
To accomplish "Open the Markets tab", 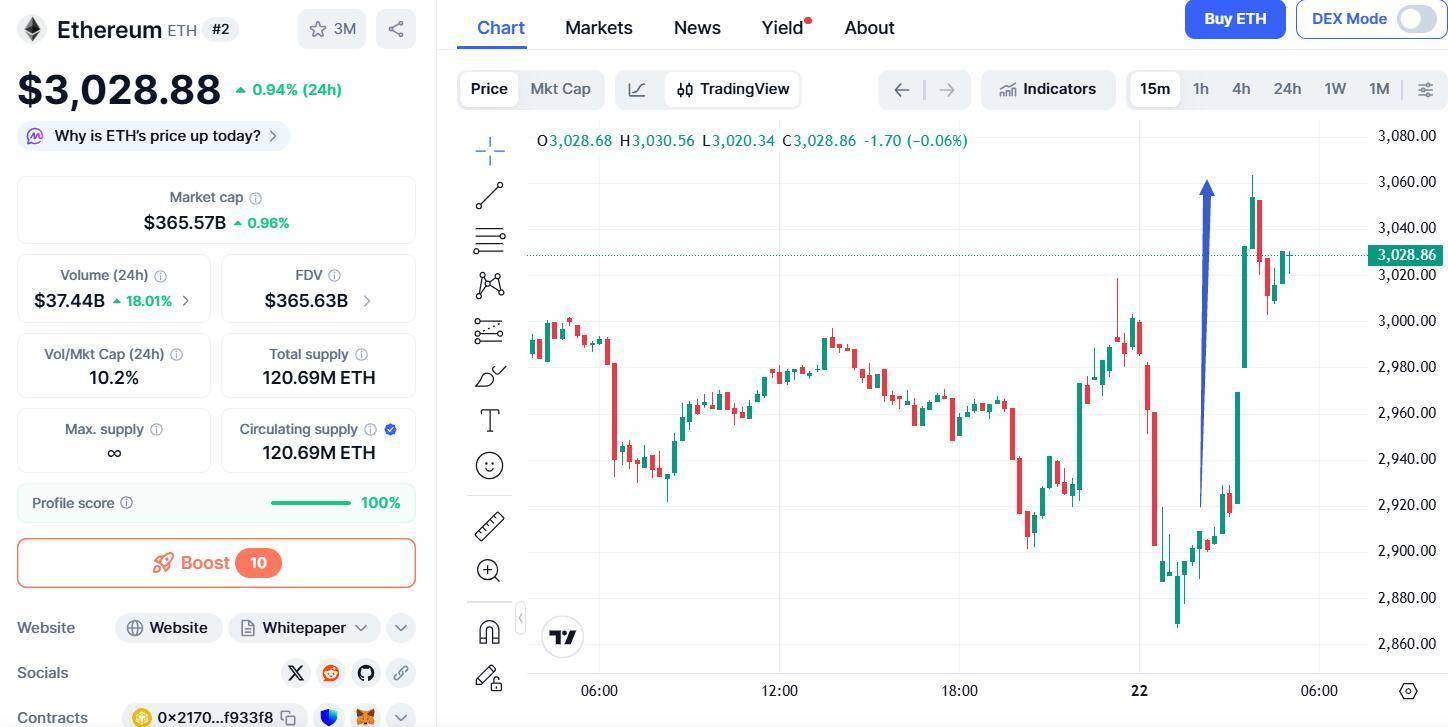I will (x=598, y=28).
